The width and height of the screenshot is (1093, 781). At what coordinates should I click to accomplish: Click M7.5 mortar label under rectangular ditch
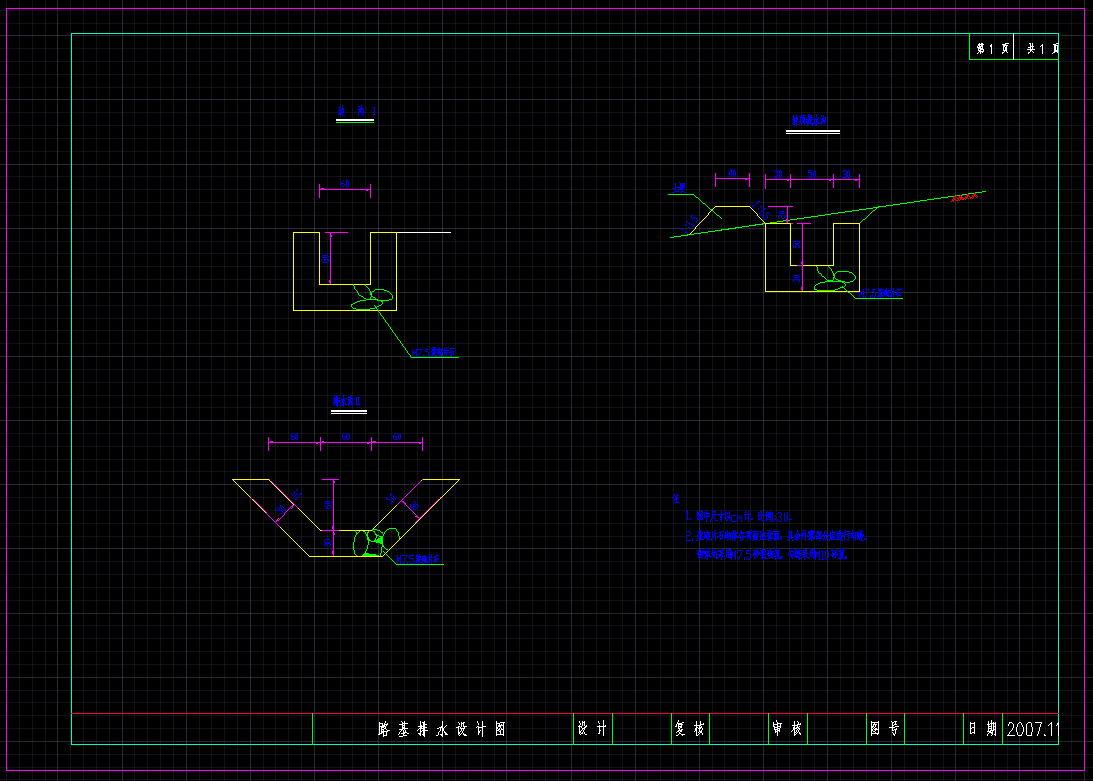point(433,352)
